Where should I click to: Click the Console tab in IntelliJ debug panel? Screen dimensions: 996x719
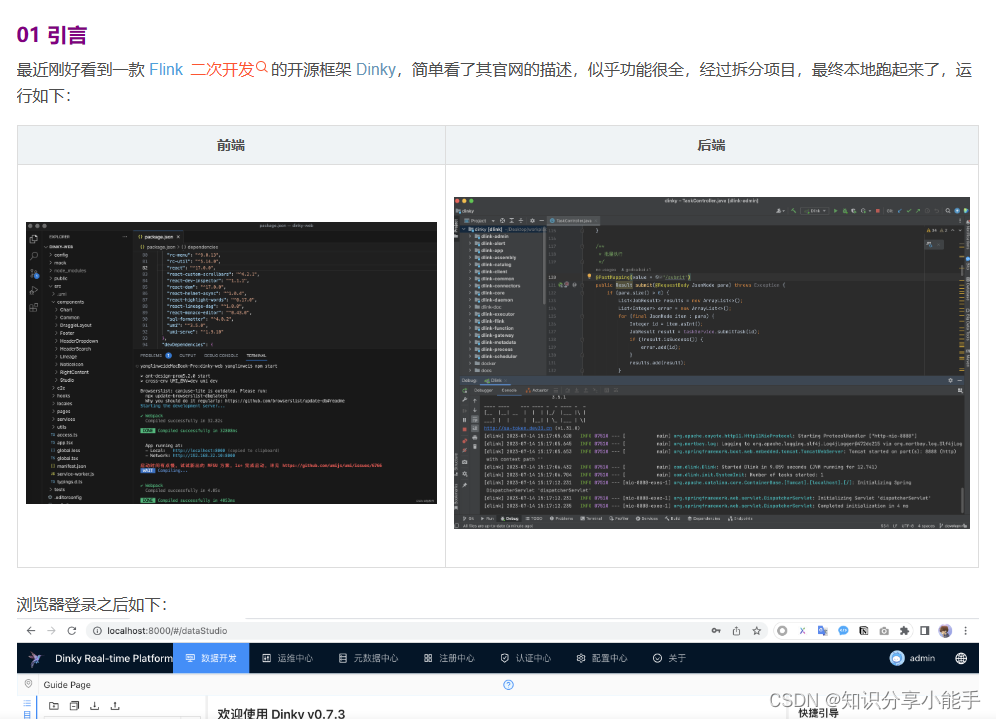coord(509,390)
